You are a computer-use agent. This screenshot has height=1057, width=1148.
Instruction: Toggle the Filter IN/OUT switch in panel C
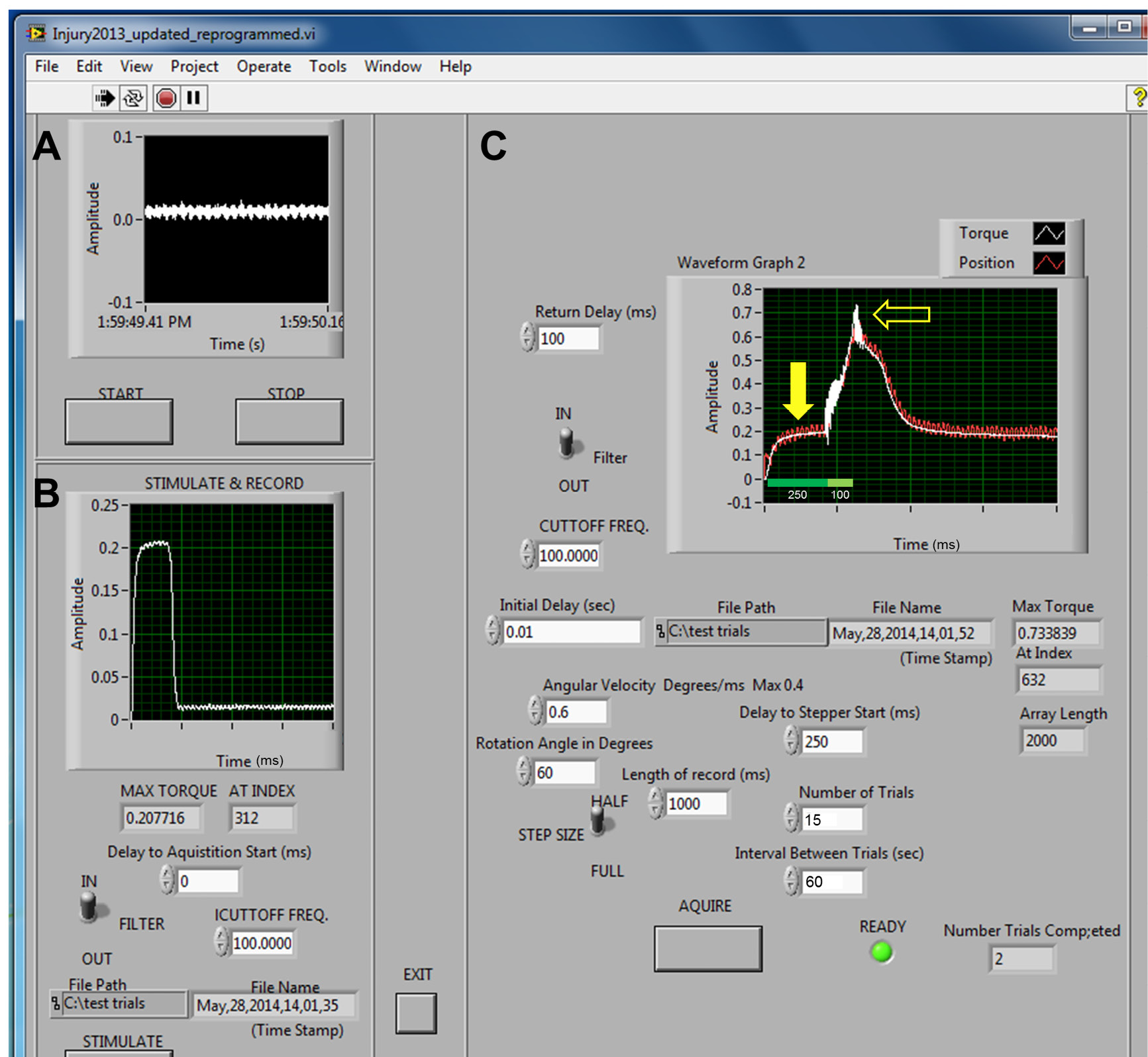coord(566,443)
